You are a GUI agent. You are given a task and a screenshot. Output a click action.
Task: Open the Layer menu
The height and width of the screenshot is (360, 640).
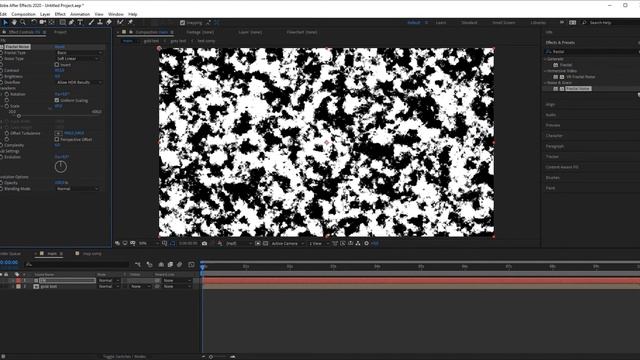click(45, 14)
